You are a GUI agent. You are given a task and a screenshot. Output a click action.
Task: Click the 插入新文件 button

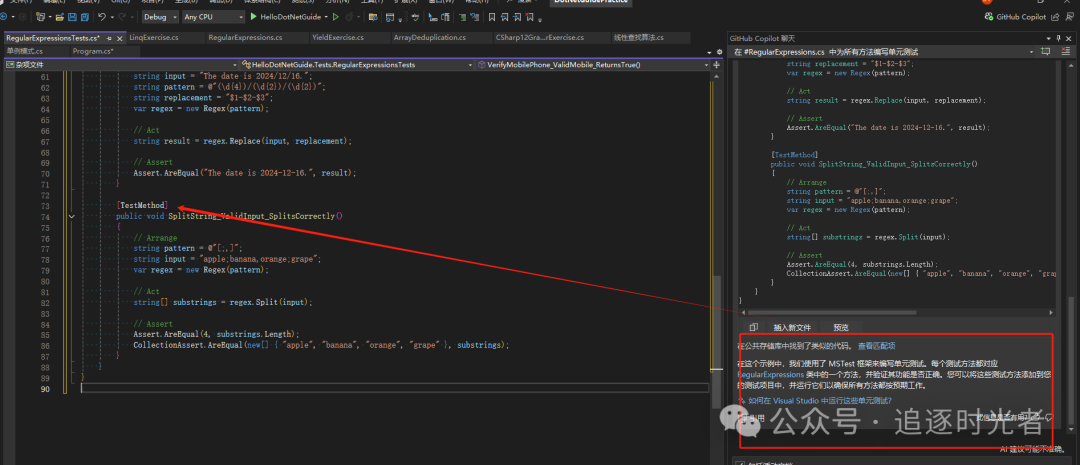(794, 327)
